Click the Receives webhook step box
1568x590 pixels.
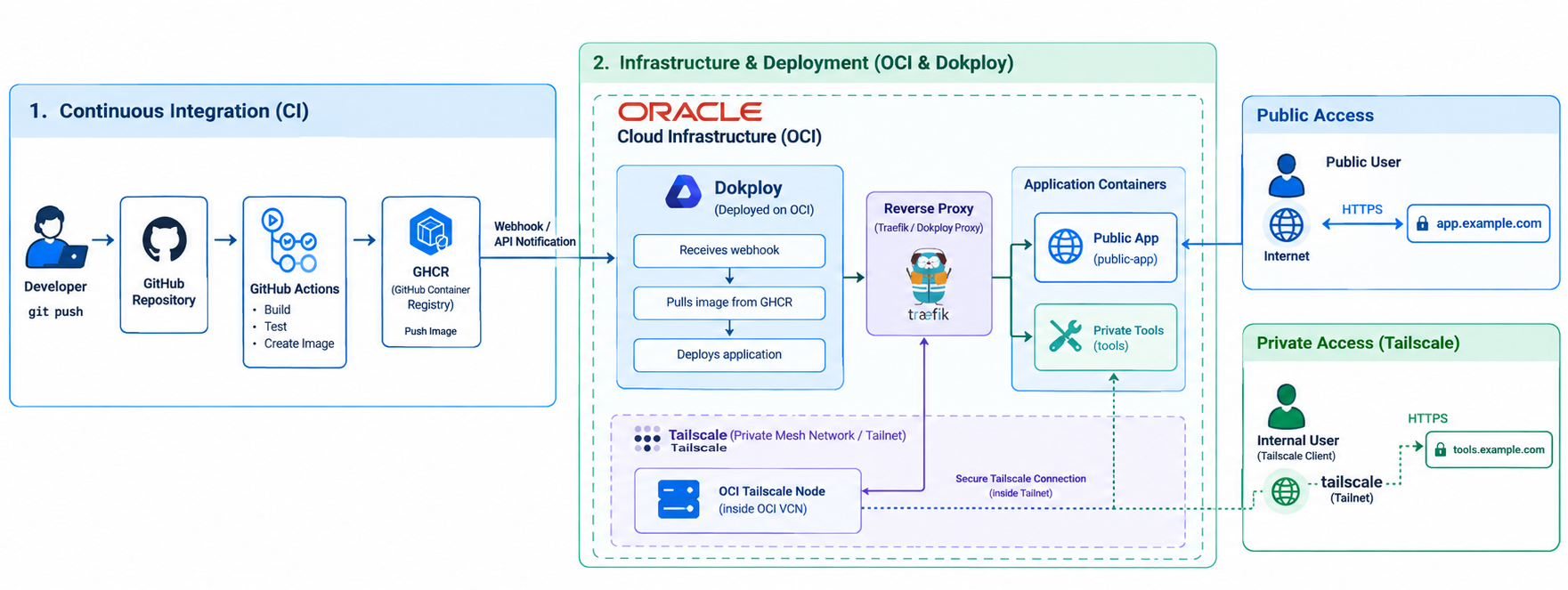pyautogui.click(x=729, y=251)
